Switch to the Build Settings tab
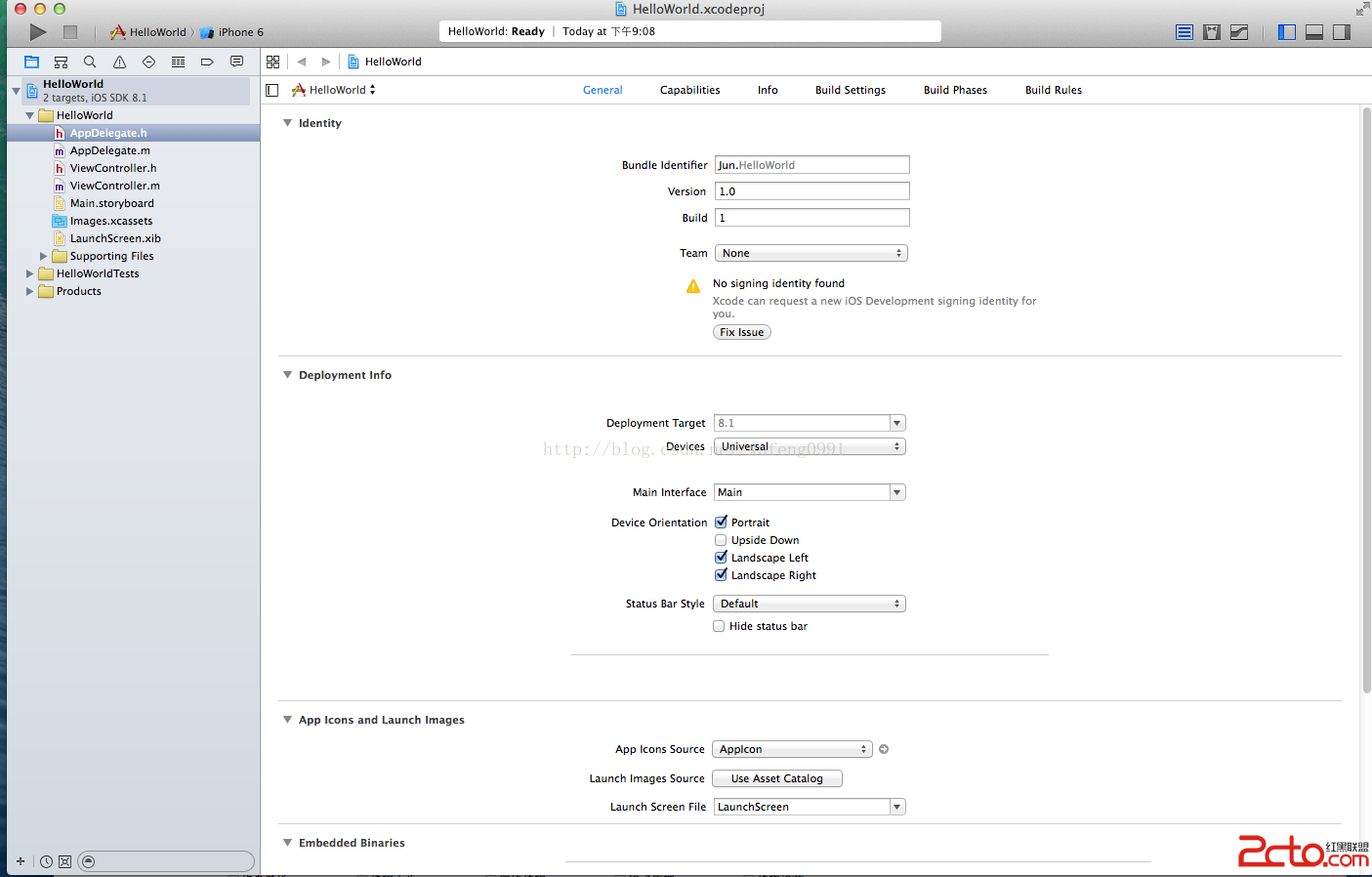The image size is (1372, 877). tap(850, 90)
